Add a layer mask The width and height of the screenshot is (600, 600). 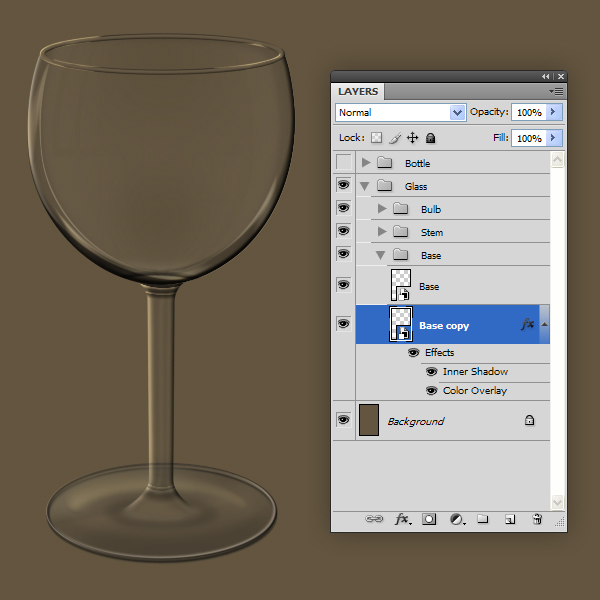click(429, 519)
